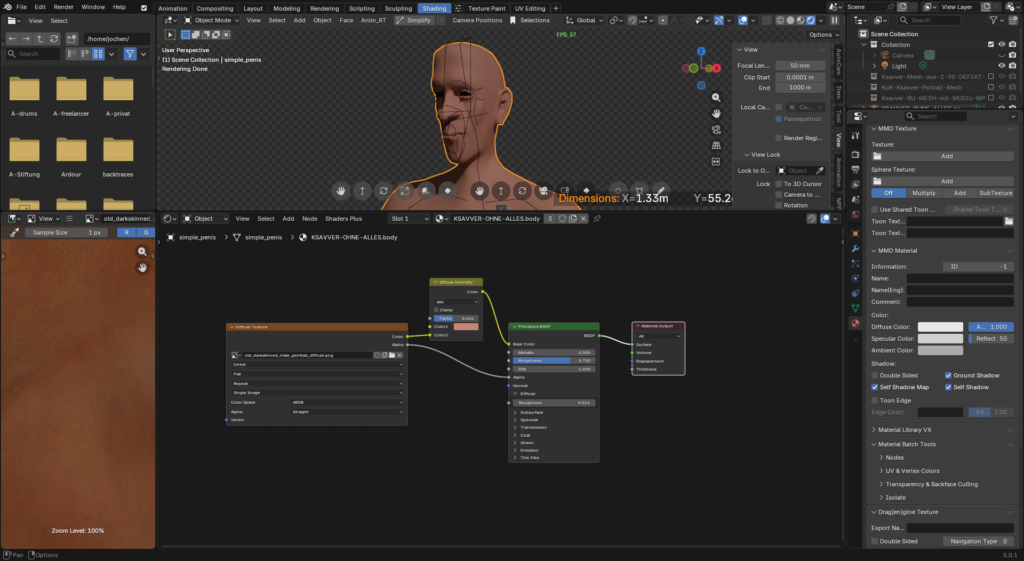The height and width of the screenshot is (561, 1024).
Task: Enable Render Region checkbox
Action: point(778,138)
